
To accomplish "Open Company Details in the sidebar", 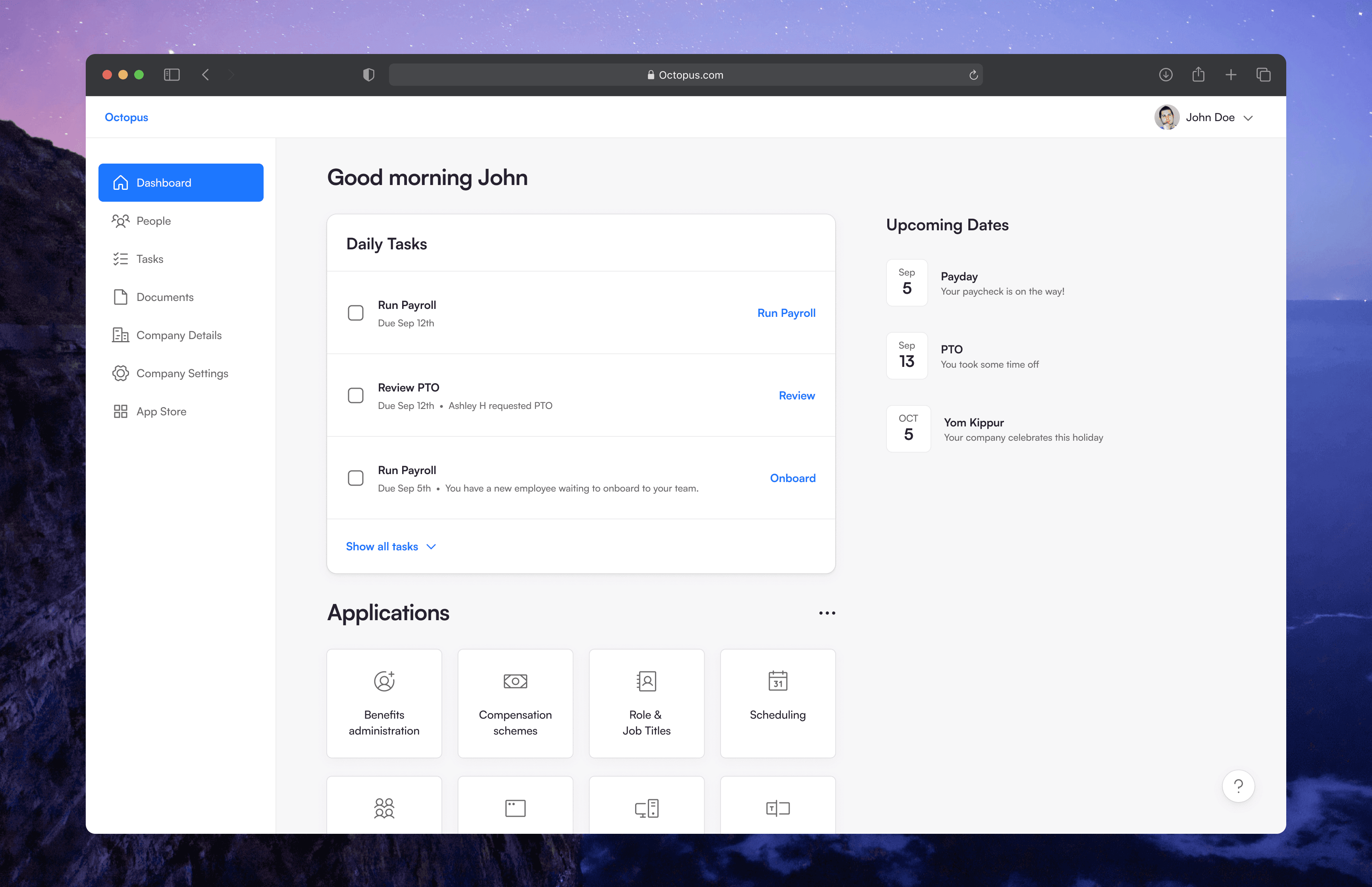I will (181, 335).
